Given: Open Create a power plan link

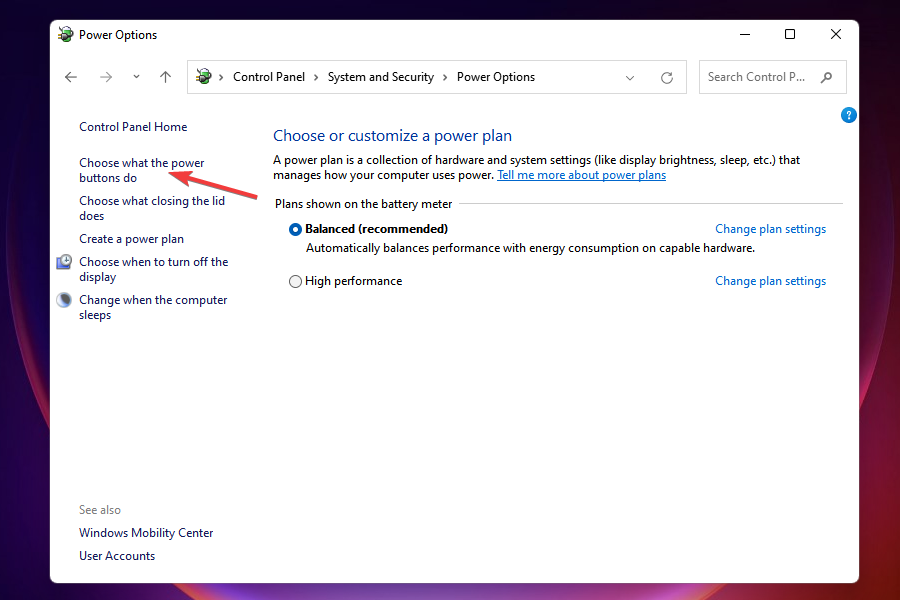Looking at the screenshot, I should point(131,239).
